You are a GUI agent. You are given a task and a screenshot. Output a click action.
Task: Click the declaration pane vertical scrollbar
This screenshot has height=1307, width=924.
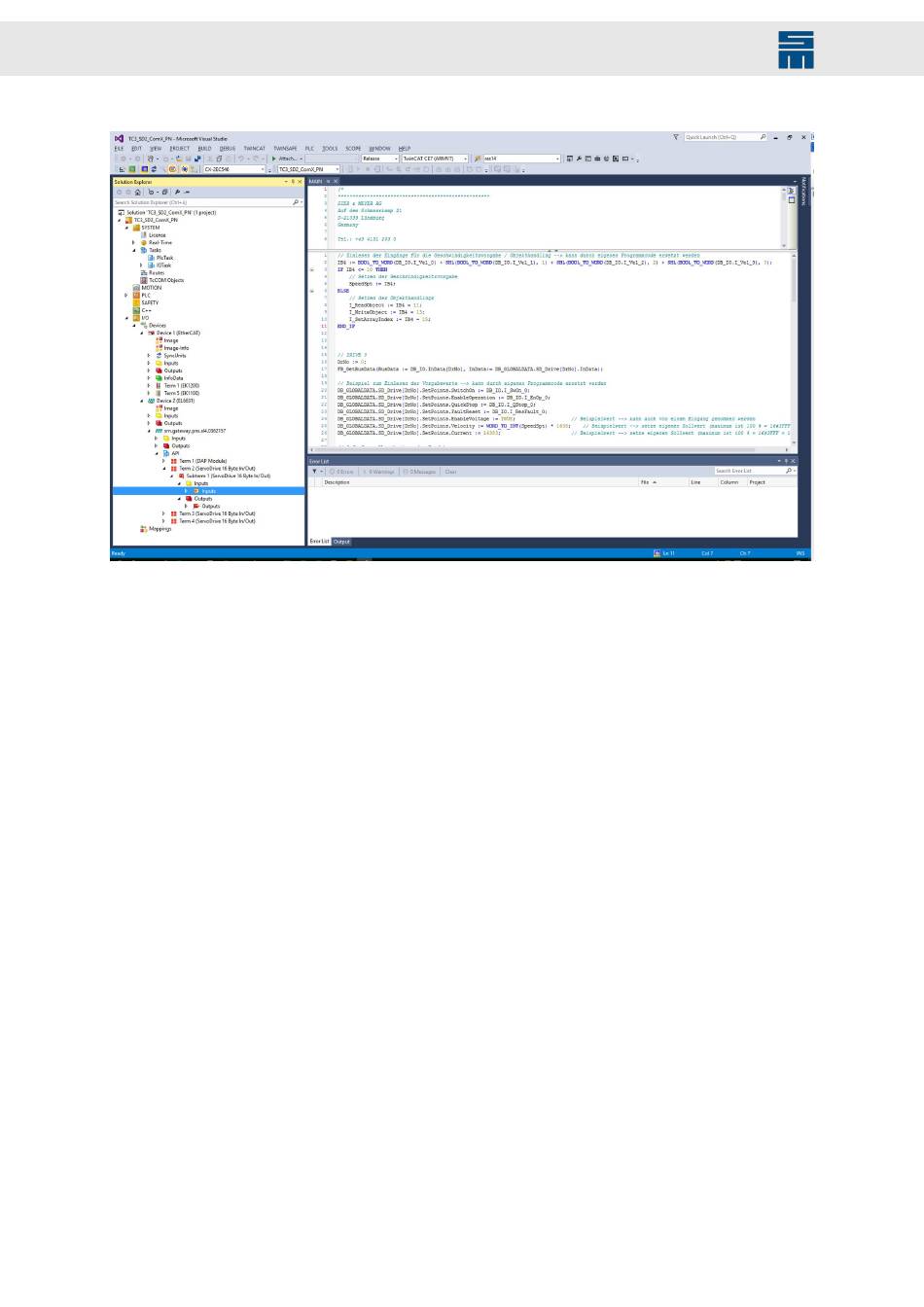[785, 216]
